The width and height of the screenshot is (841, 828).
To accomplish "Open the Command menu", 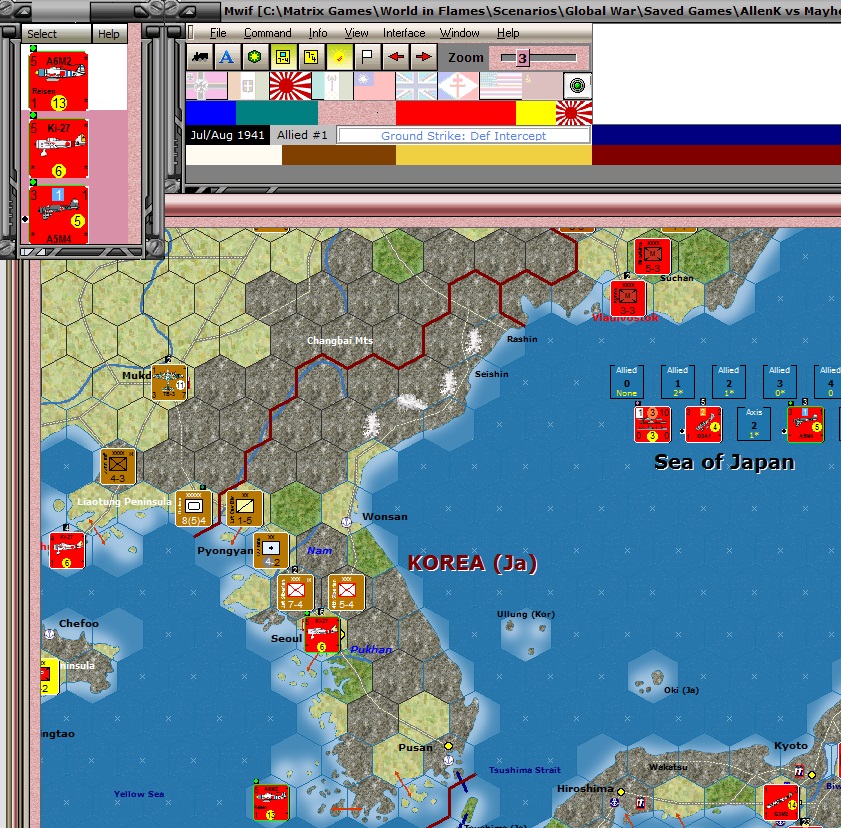I will click(x=268, y=33).
